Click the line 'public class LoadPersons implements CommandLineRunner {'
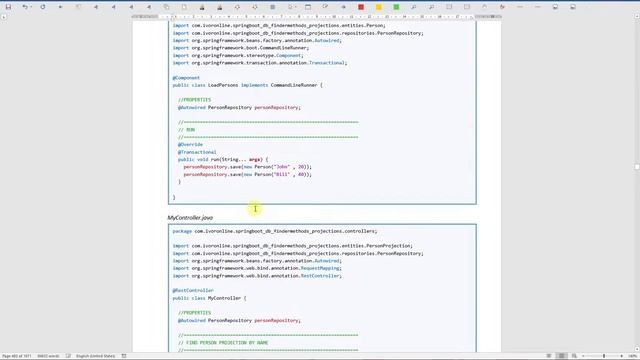The height and width of the screenshot is (360, 640). 247,85
